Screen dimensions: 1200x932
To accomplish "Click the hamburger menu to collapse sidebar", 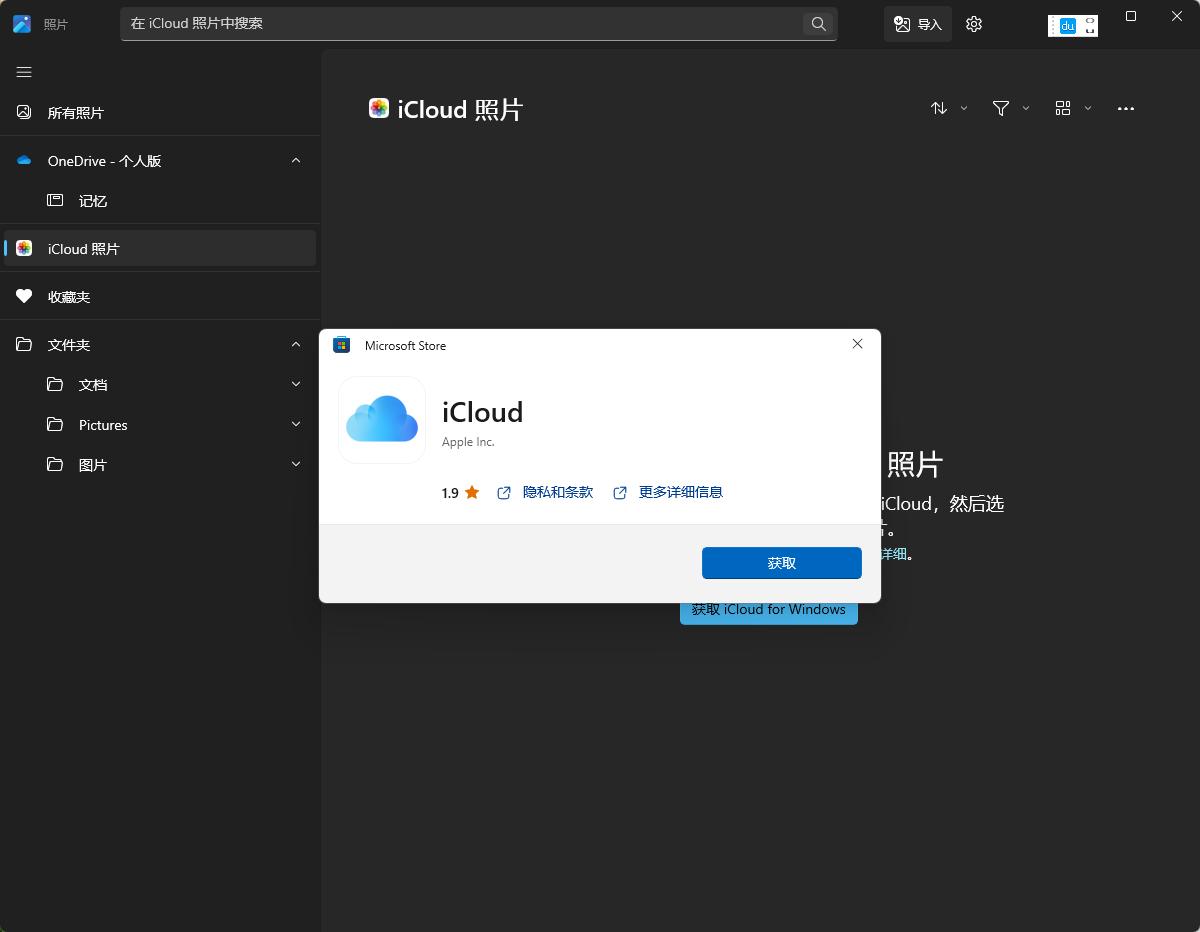I will click(x=23, y=72).
